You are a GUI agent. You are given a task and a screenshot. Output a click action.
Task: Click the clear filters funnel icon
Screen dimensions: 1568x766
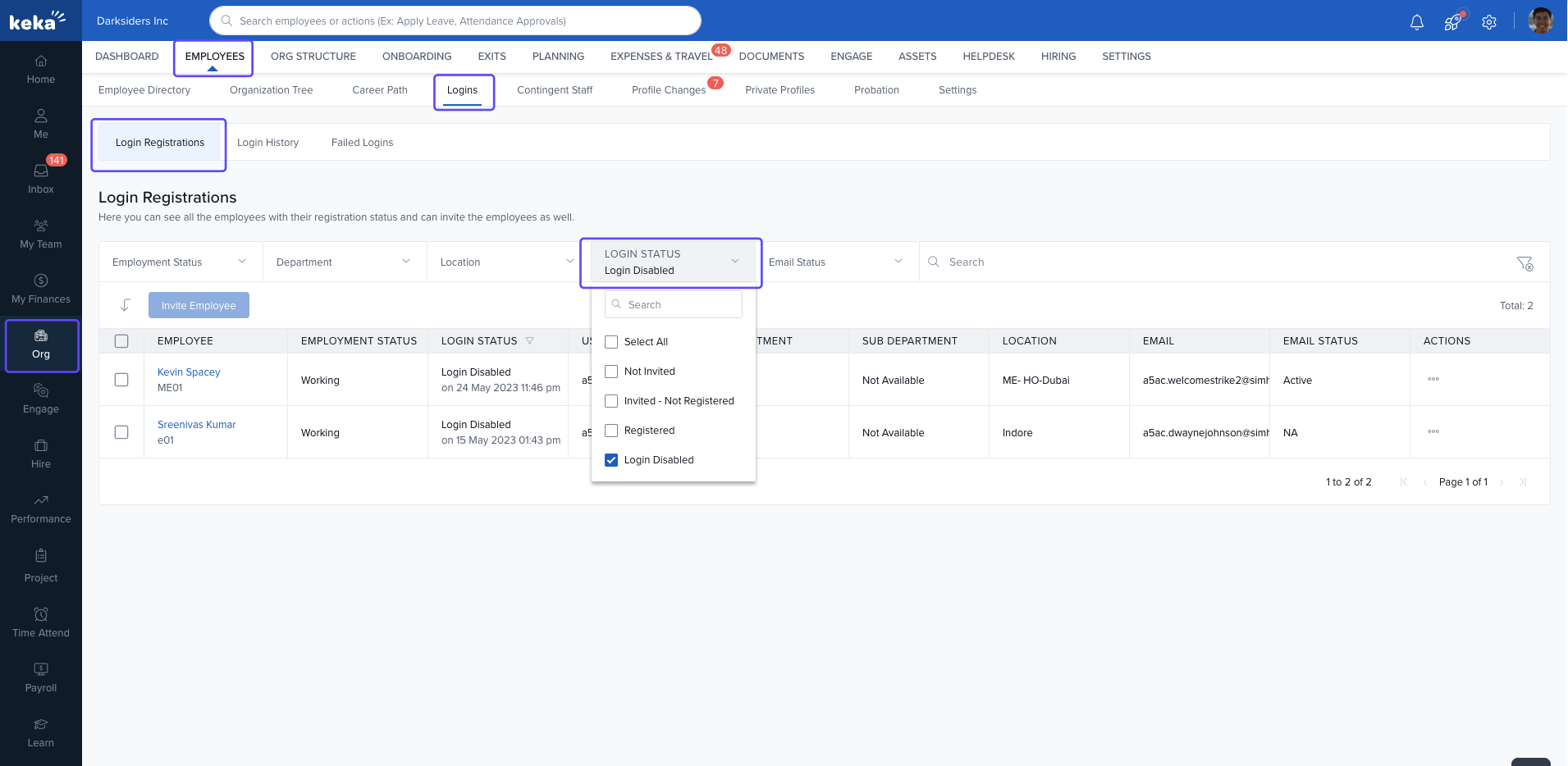[1525, 263]
